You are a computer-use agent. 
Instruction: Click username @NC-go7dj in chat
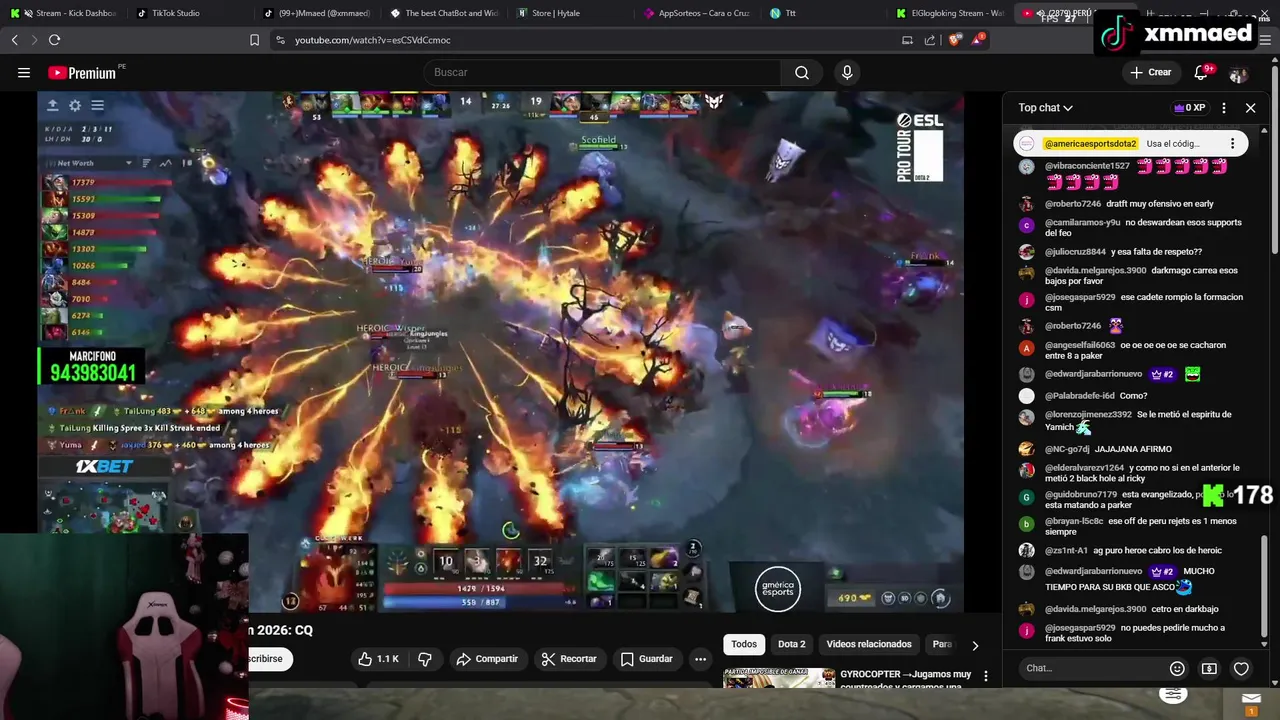click(x=1068, y=449)
